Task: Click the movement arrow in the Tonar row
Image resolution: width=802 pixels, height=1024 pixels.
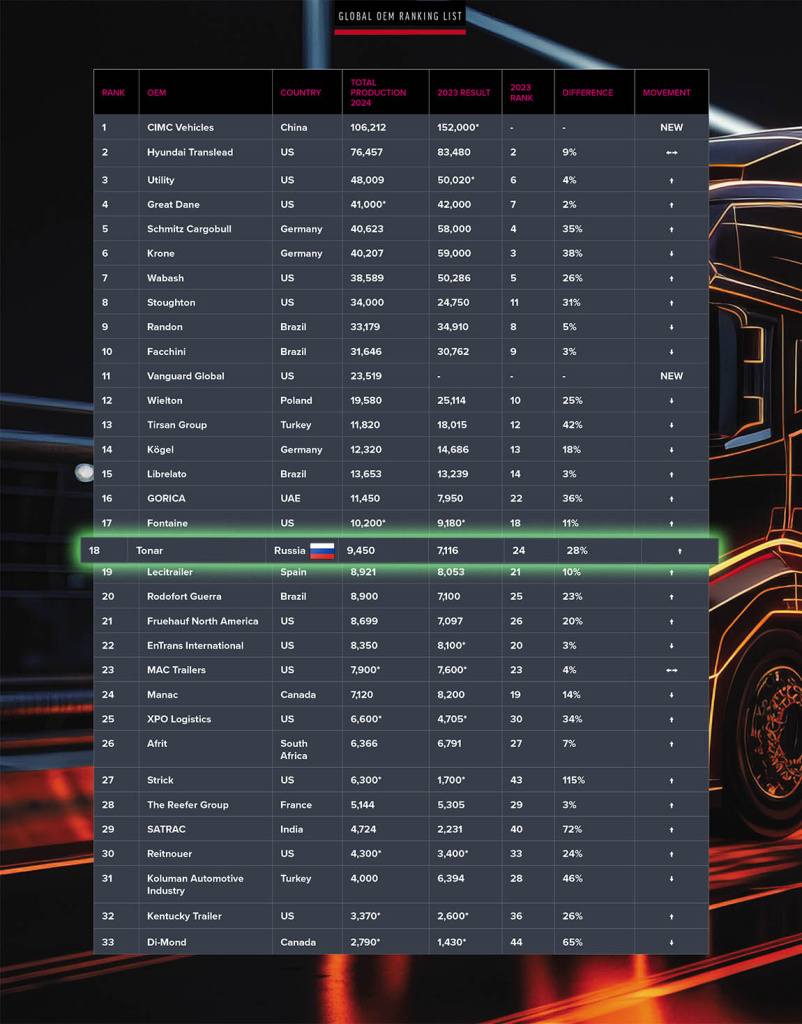Action: (680, 551)
